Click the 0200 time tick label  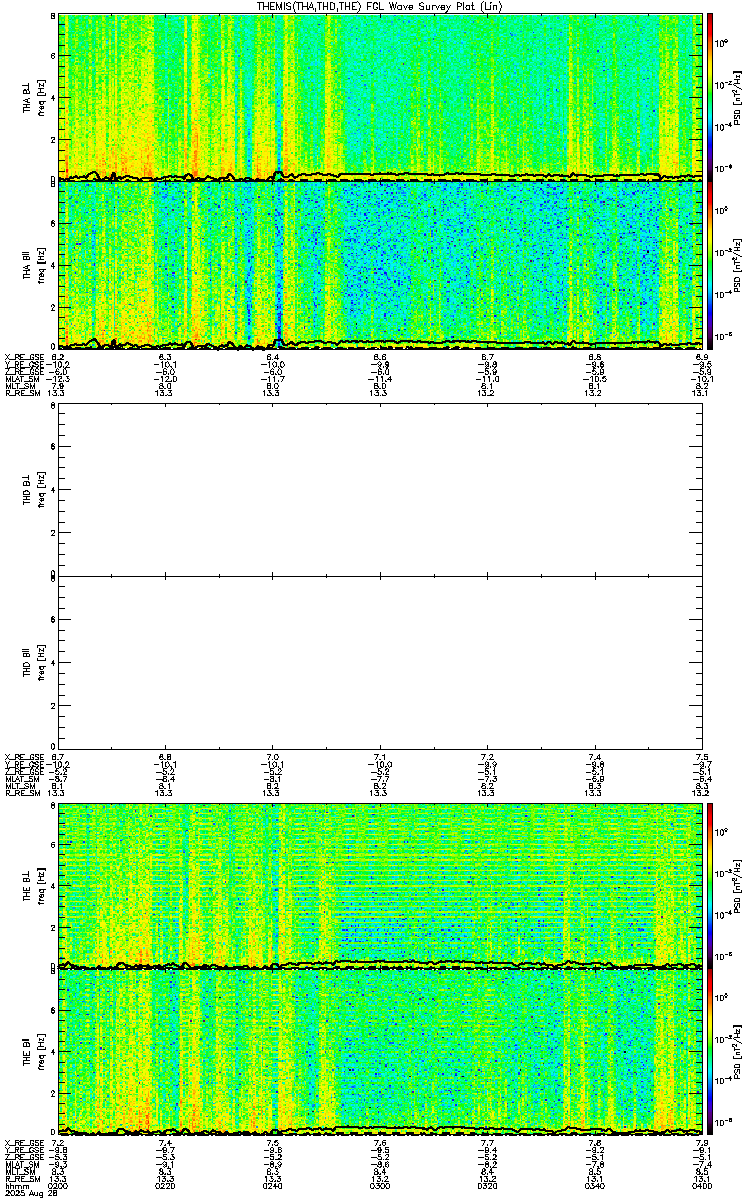(58, 1186)
